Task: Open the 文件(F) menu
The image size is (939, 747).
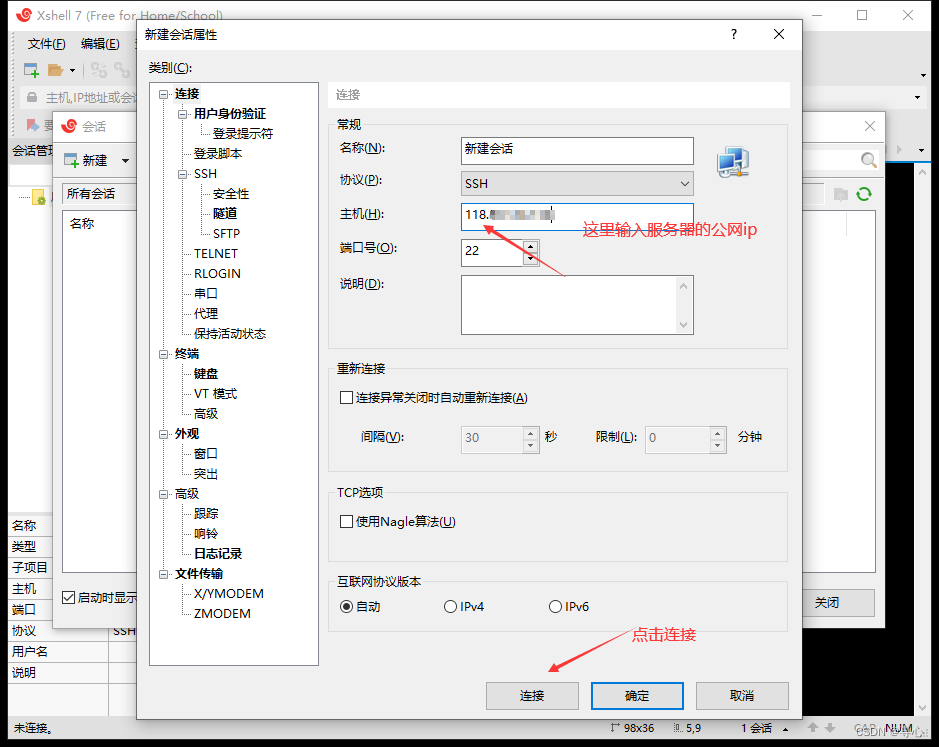Action: [x=47, y=44]
